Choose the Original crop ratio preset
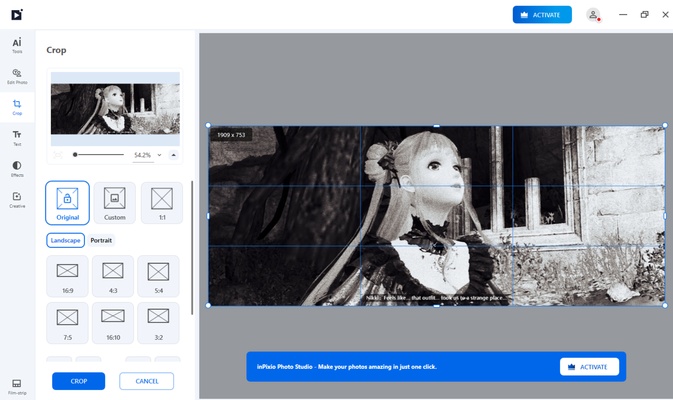673x400 pixels. 67,203
